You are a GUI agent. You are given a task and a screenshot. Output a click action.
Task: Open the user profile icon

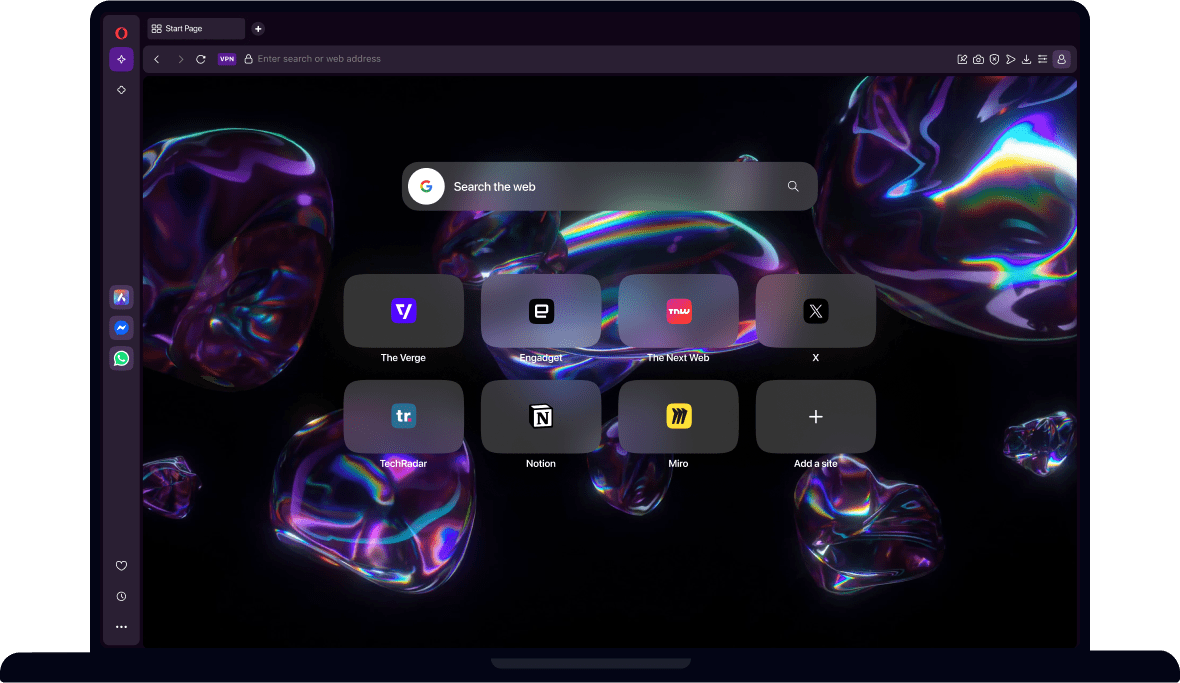1061,59
